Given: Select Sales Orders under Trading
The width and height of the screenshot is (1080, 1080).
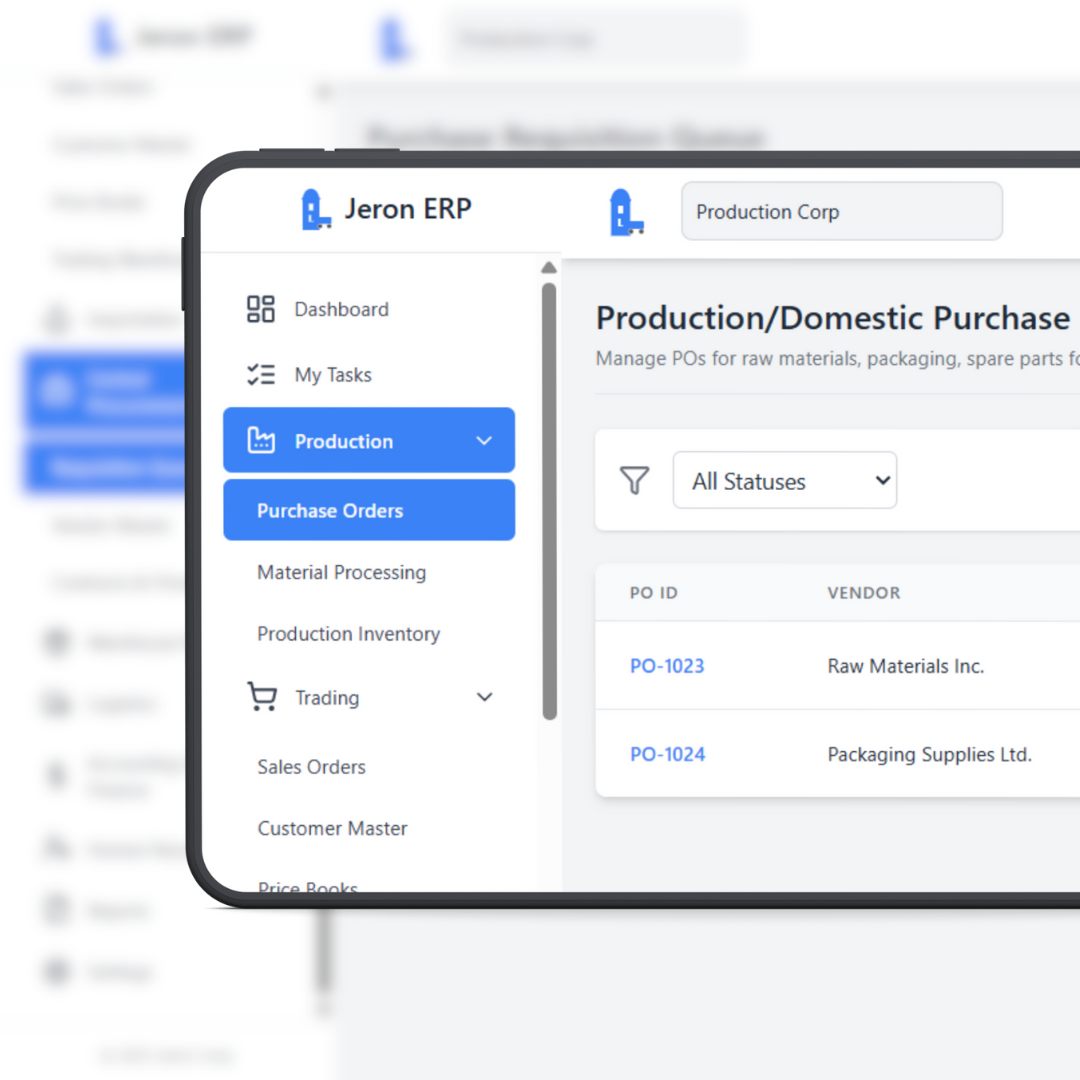Looking at the screenshot, I should point(311,767).
